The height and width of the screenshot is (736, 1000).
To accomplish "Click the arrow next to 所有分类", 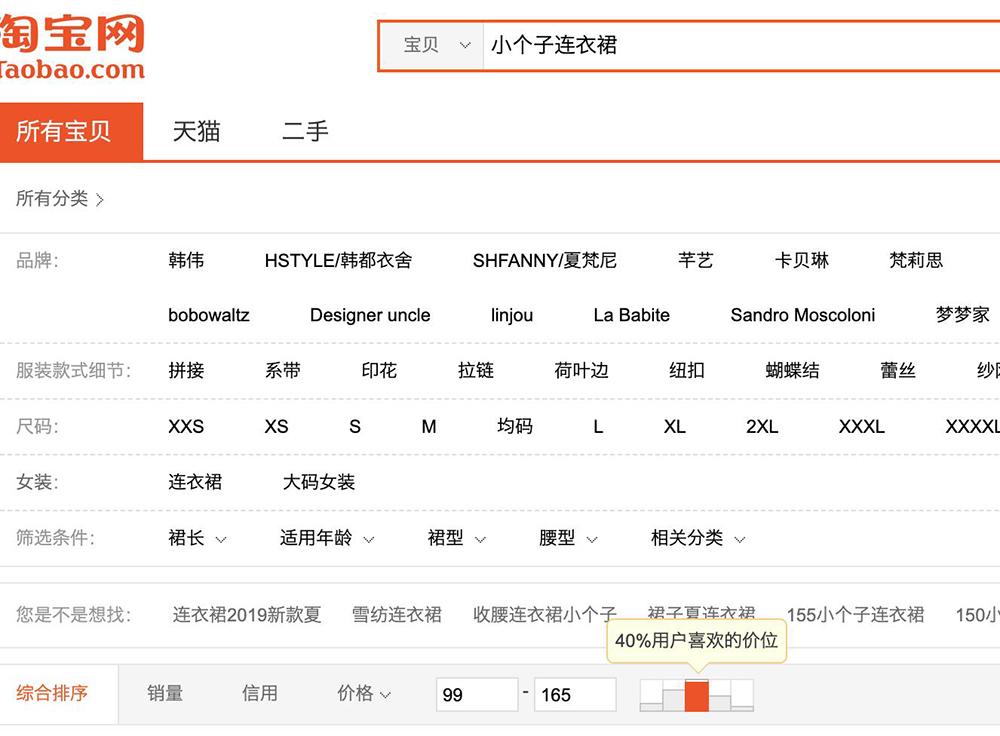I will [x=100, y=200].
